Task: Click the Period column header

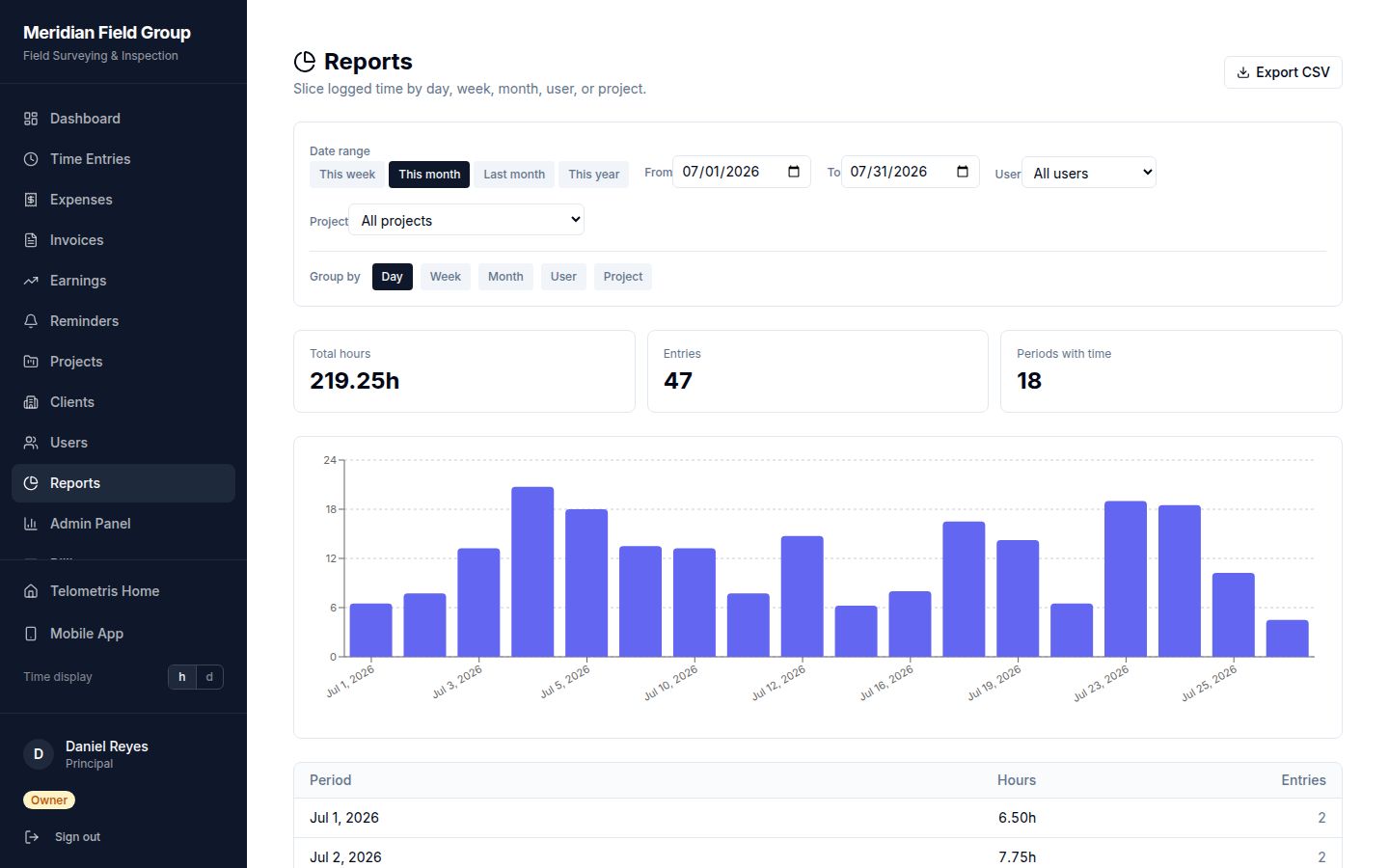Action: point(330,780)
